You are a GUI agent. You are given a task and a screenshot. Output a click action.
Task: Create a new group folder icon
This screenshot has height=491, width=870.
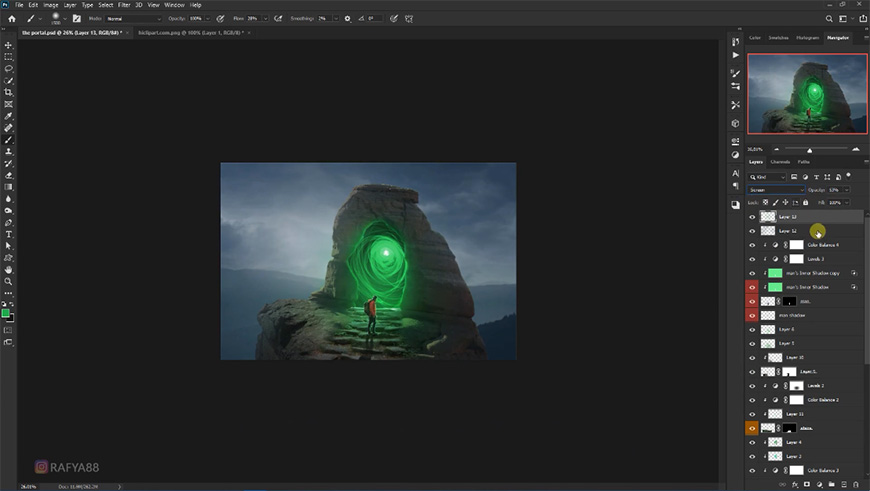click(x=831, y=484)
